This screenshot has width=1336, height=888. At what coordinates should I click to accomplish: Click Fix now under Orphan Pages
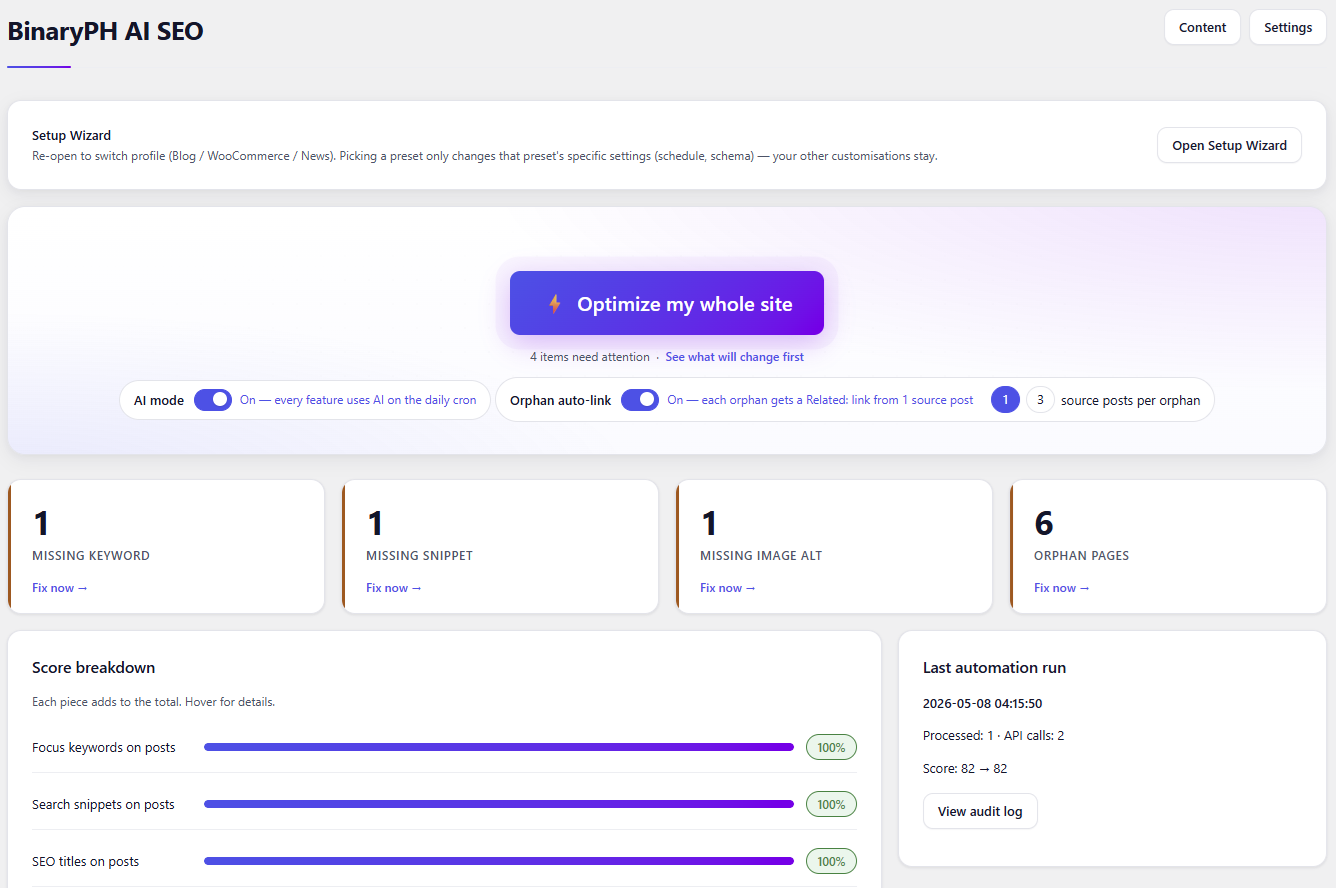coord(1062,588)
